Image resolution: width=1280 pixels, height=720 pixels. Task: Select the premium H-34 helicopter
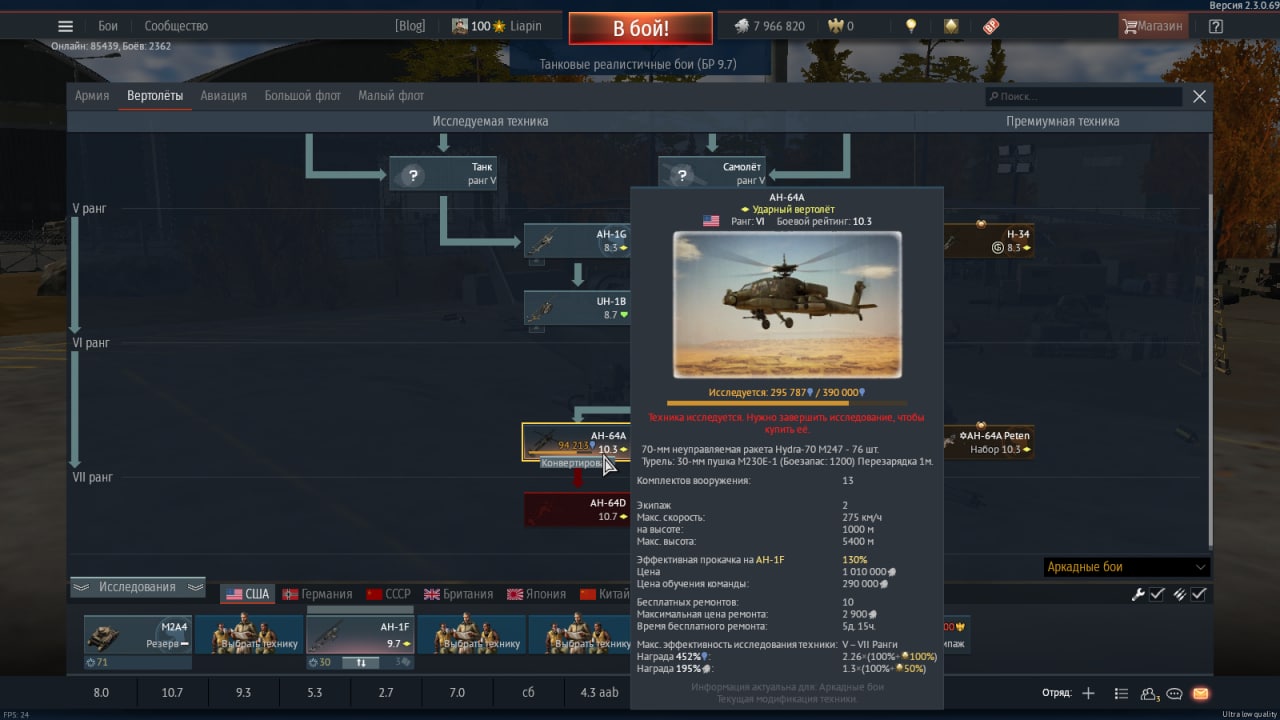pos(988,240)
